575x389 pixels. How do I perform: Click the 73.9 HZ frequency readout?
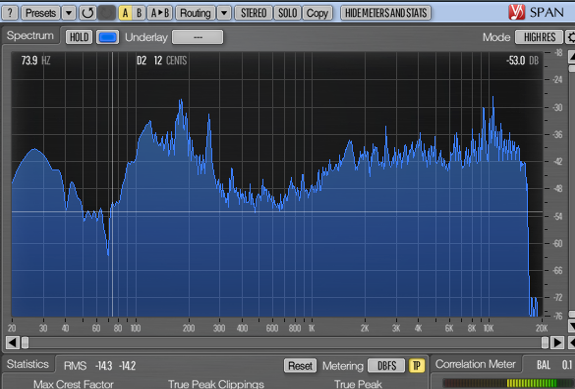(x=36, y=60)
